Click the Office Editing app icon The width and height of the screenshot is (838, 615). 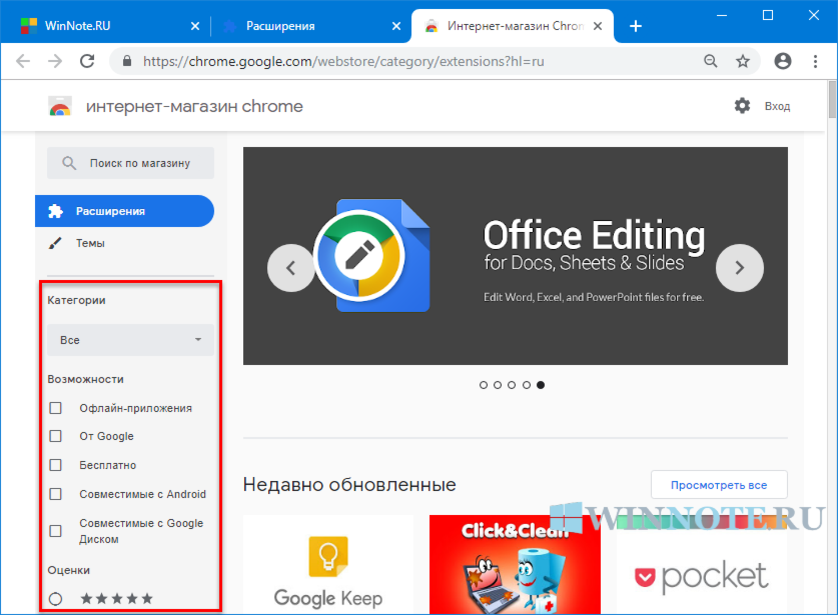[373, 255]
